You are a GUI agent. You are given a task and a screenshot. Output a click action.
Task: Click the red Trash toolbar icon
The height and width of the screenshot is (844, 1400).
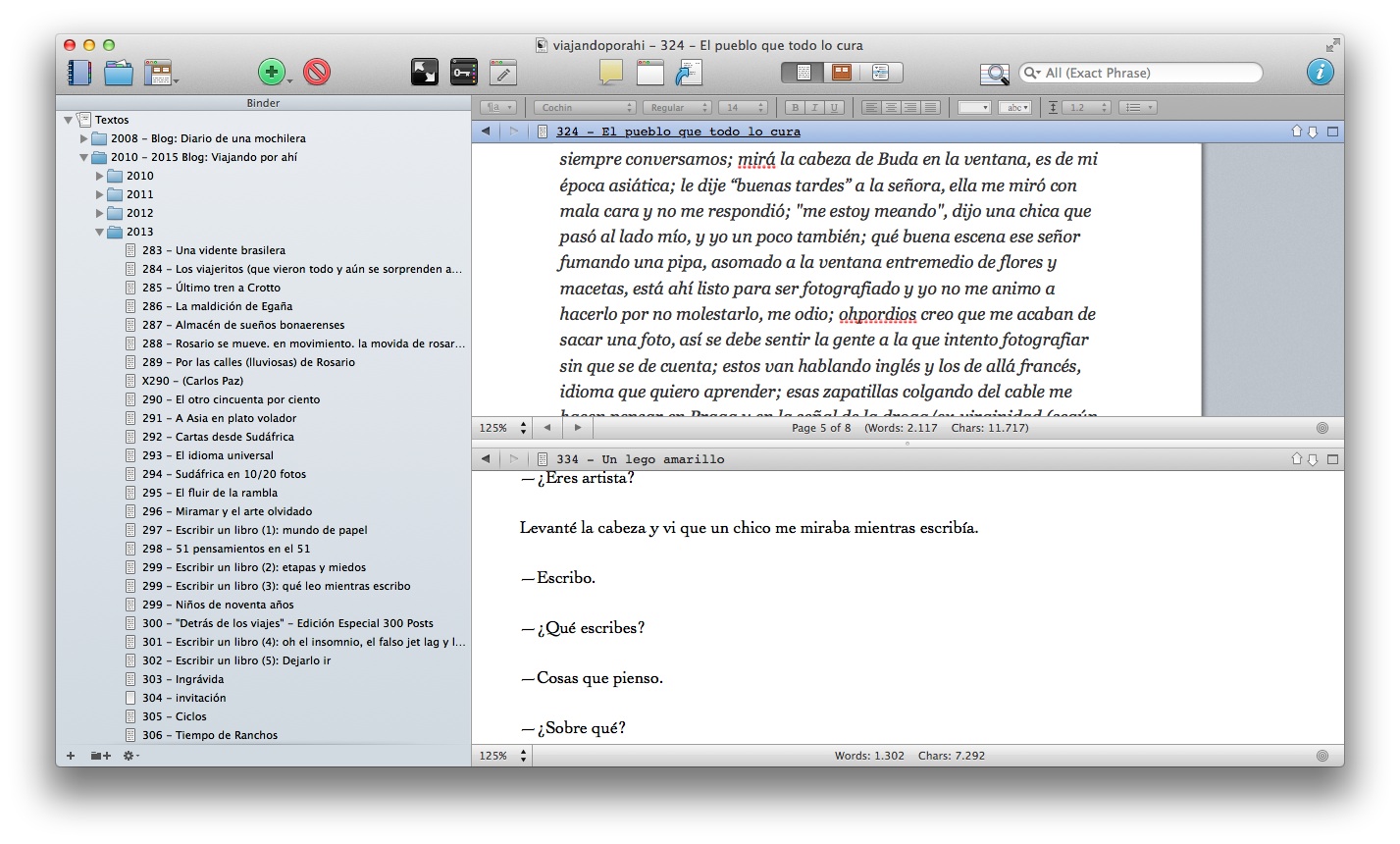pyautogui.click(x=316, y=73)
